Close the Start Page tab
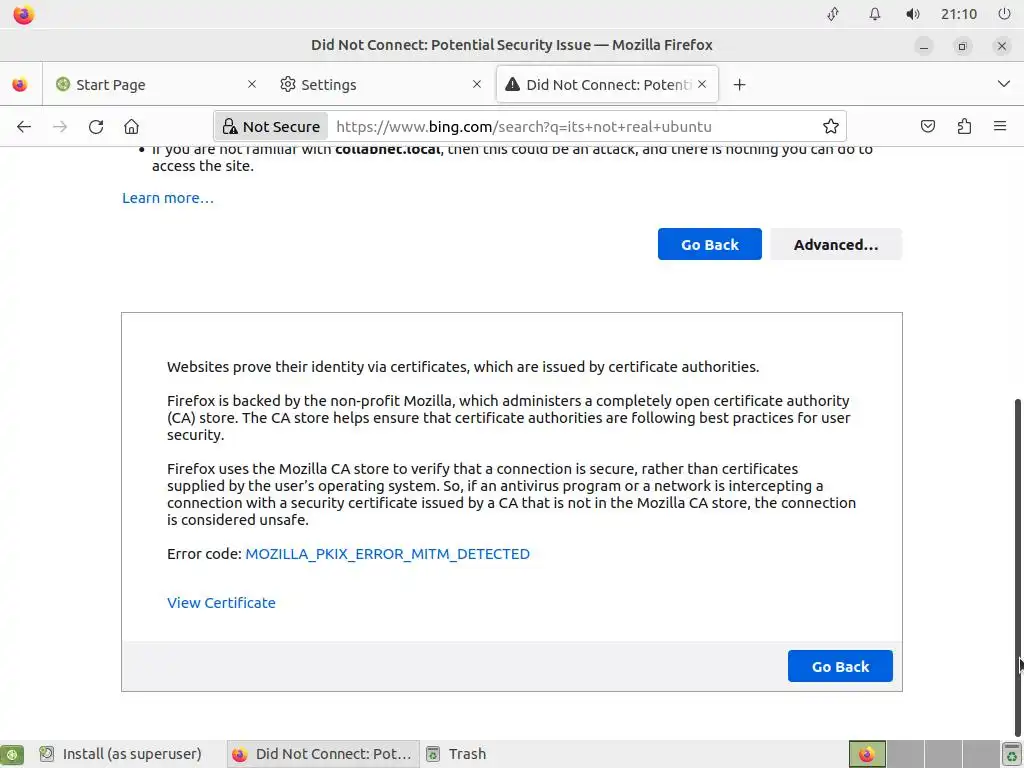Image resolution: width=1024 pixels, height=768 pixels. 252,84
